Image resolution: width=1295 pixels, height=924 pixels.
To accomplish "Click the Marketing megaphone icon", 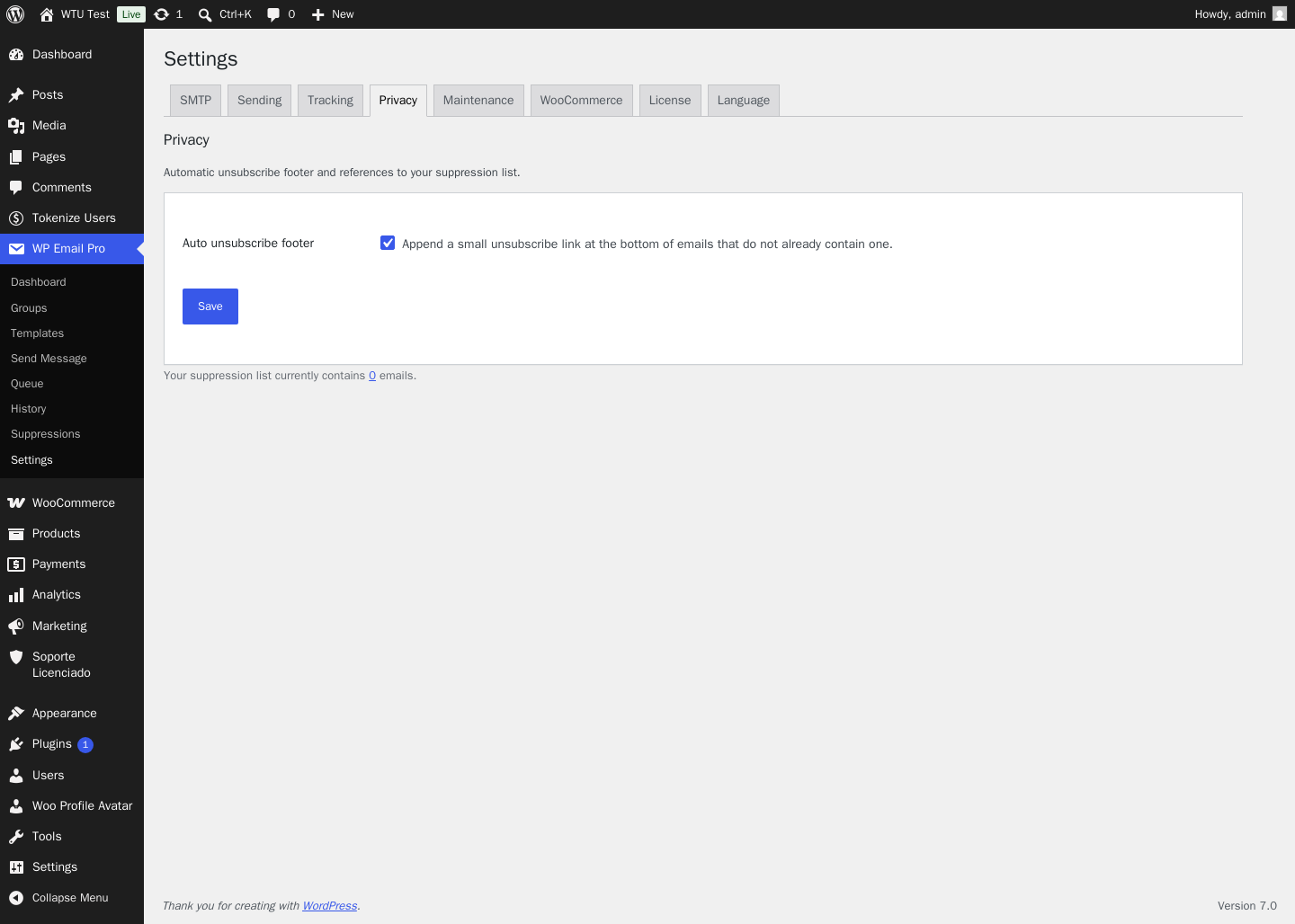I will pyautogui.click(x=16, y=626).
